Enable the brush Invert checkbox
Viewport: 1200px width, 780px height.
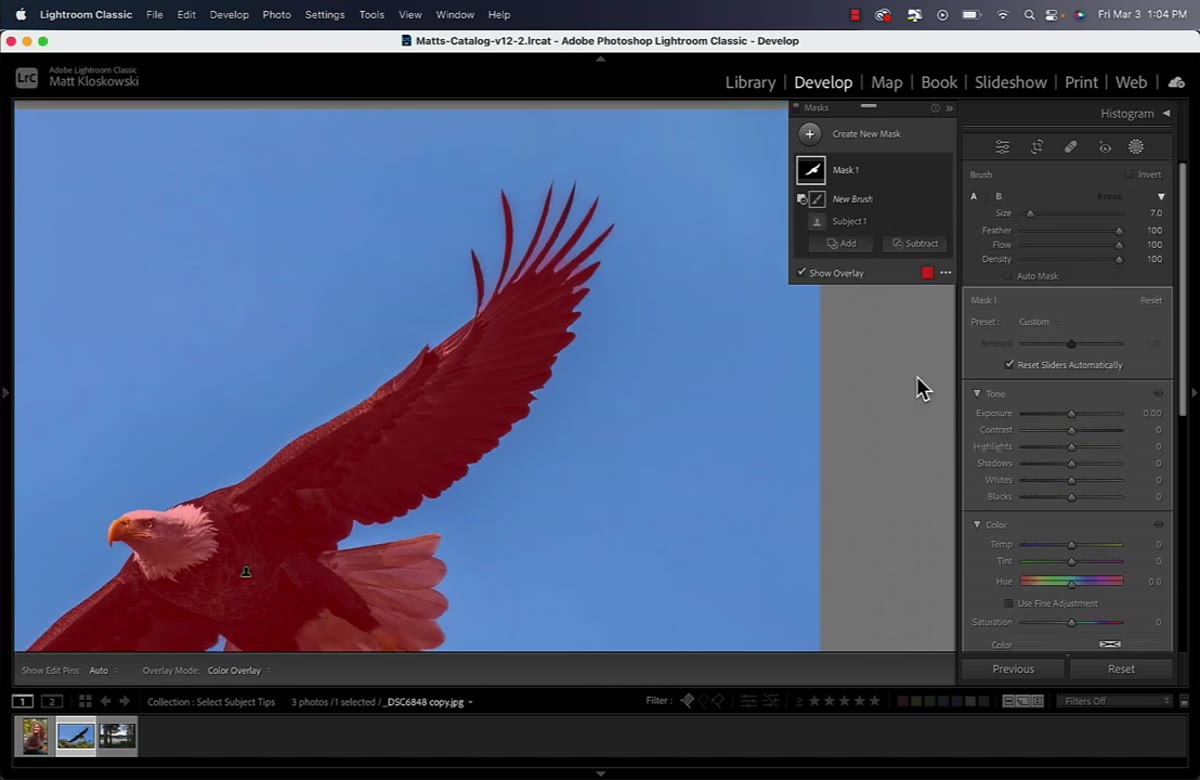(1129, 175)
